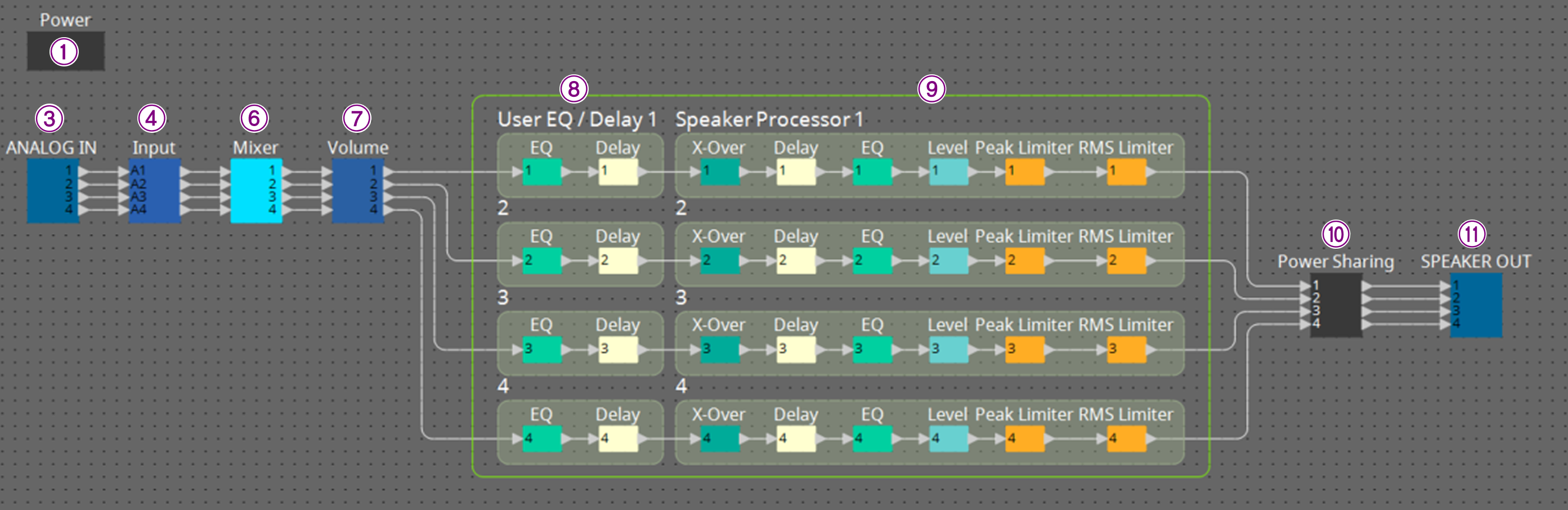Open Peak Limiter block for channel 3
Screen dimensions: 1568x510
point(1025,350)
